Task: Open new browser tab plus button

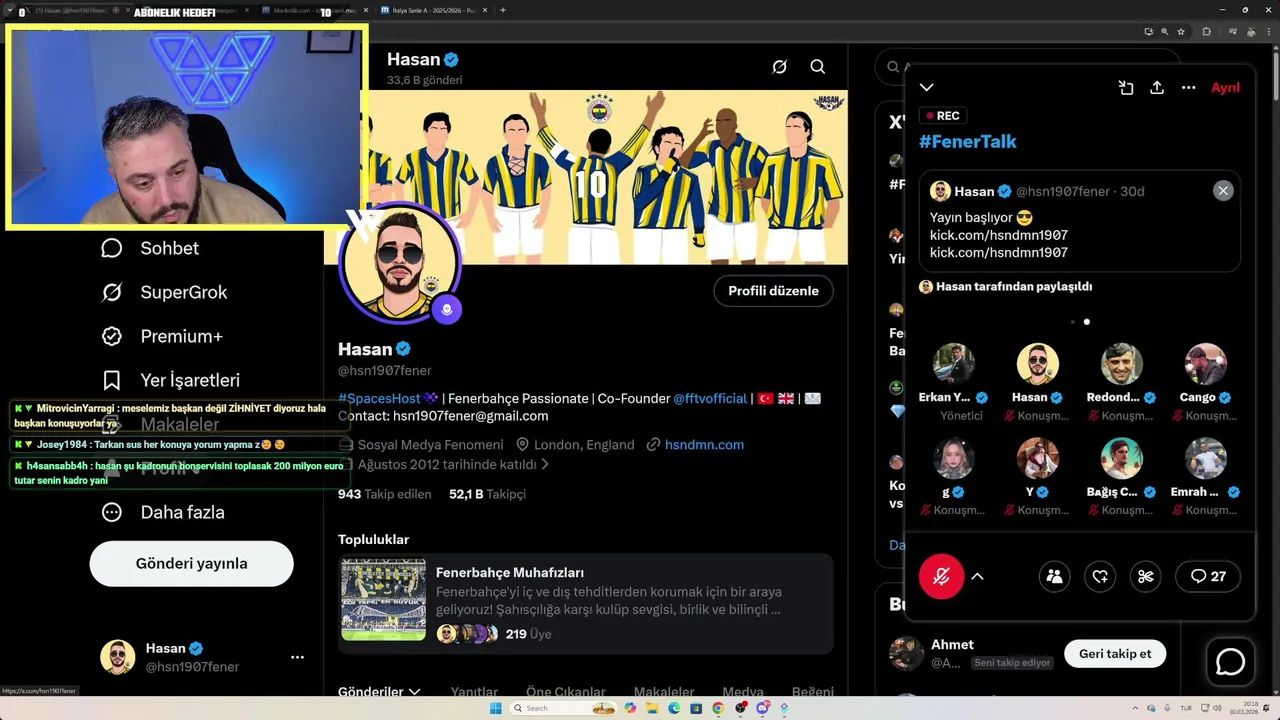Action: pos(502,10)
